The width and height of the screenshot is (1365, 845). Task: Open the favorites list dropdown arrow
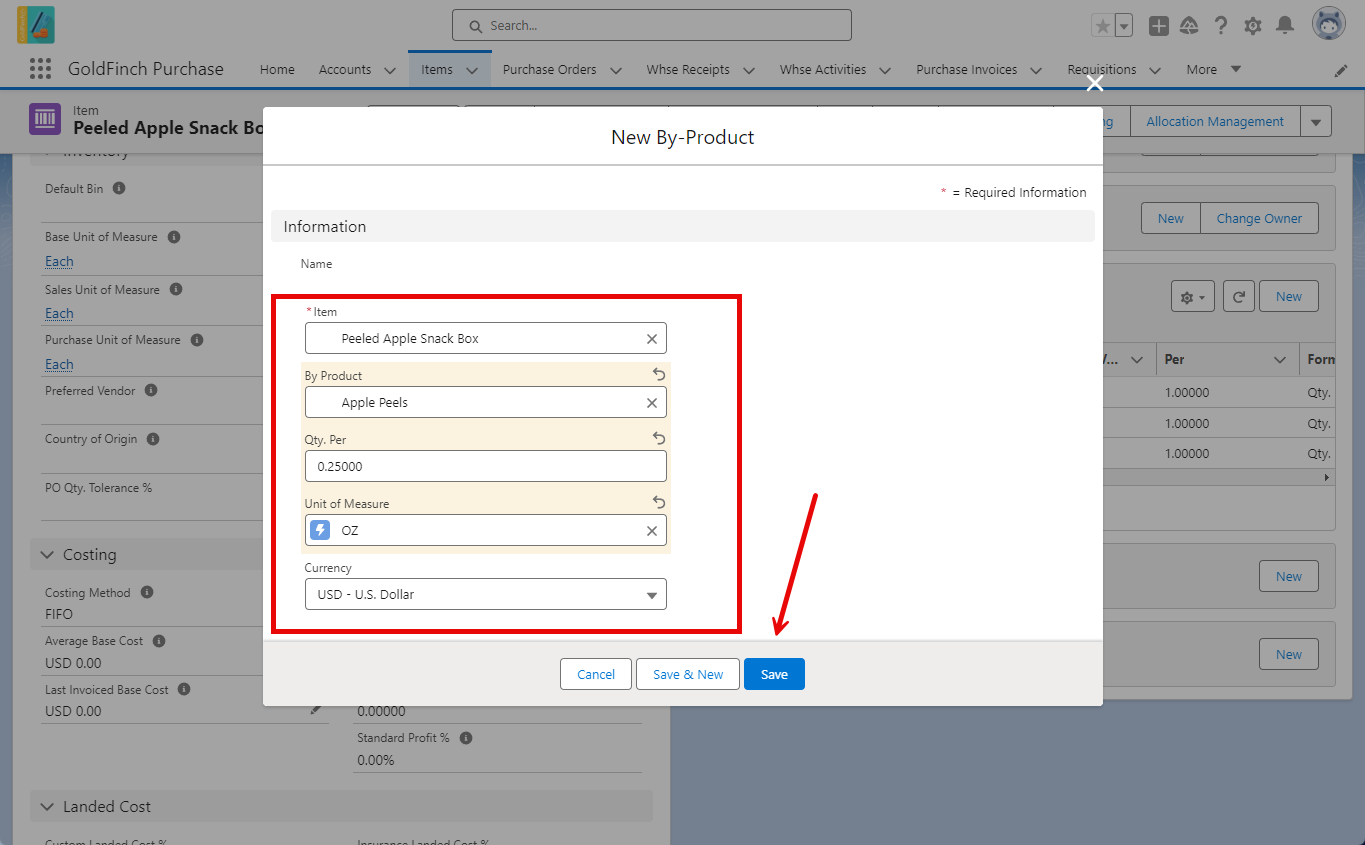tap(1124, 26)
